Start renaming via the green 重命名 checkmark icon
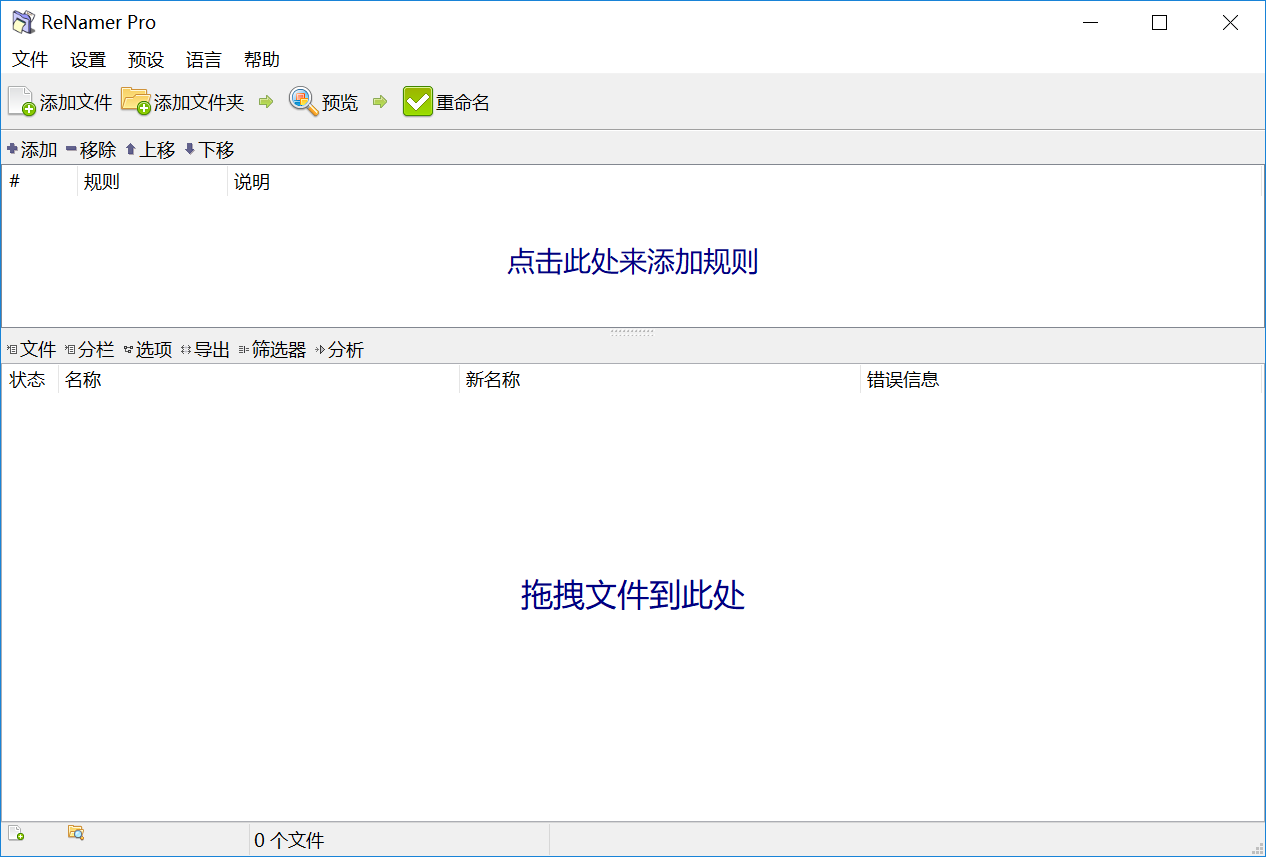 pyautogui.click(x=418, y=100)
